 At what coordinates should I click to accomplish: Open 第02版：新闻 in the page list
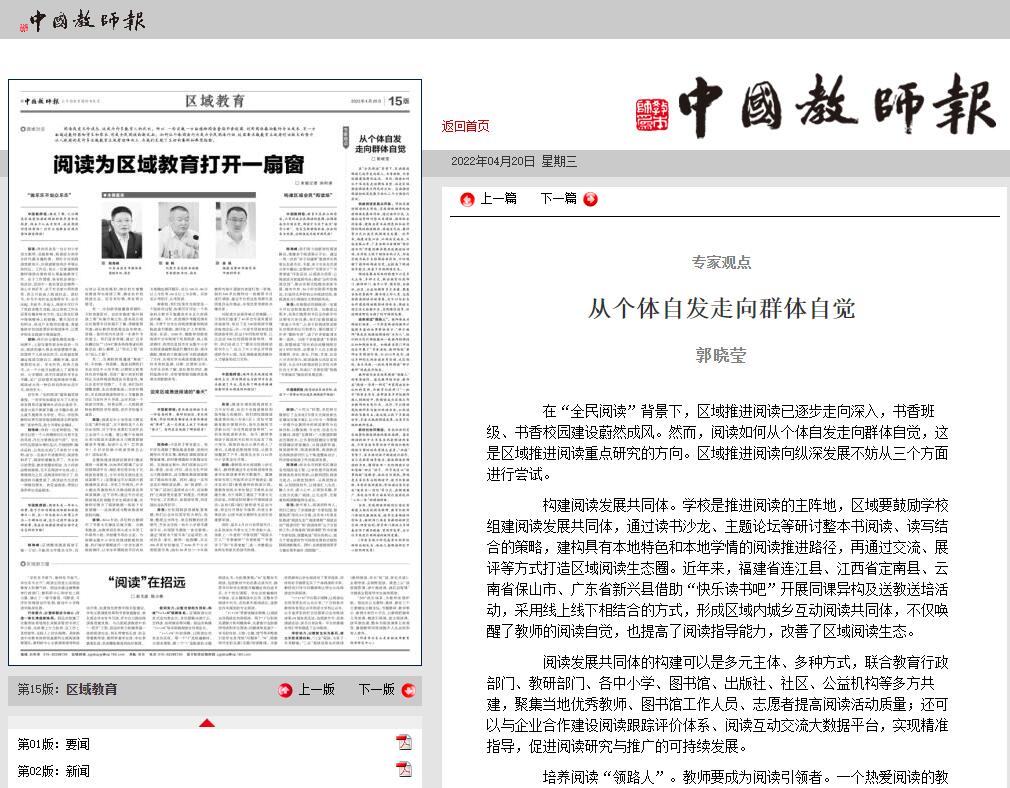pos(53,771)
